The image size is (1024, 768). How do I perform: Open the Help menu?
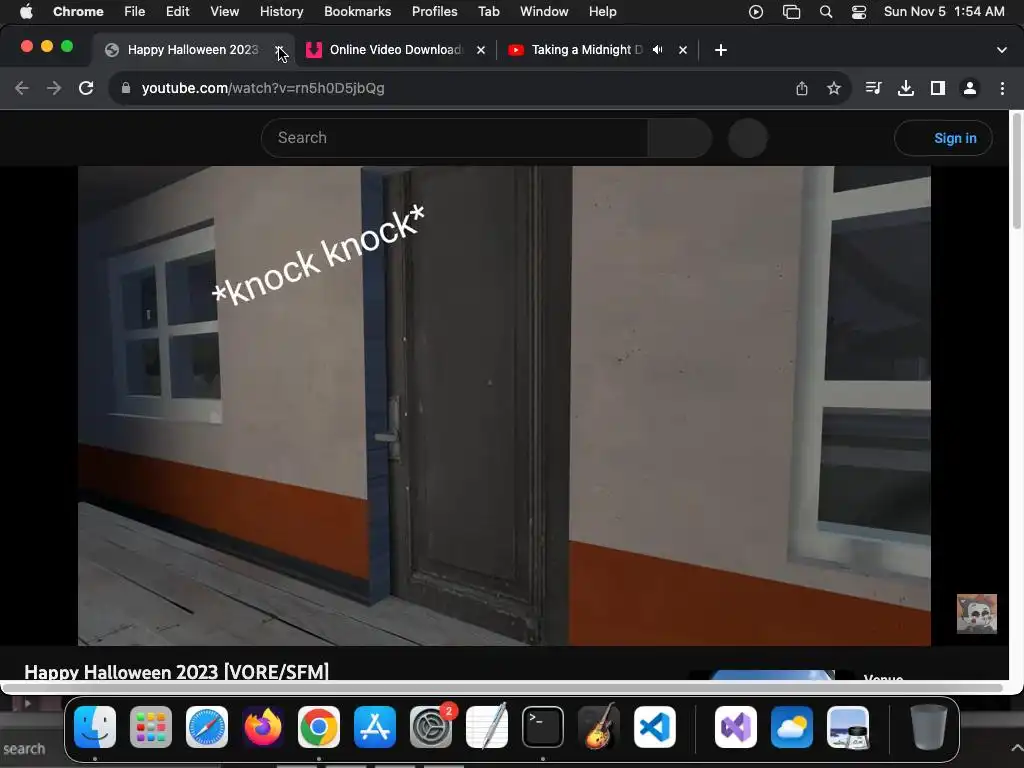pyautogui.click(x=602, y=11)
